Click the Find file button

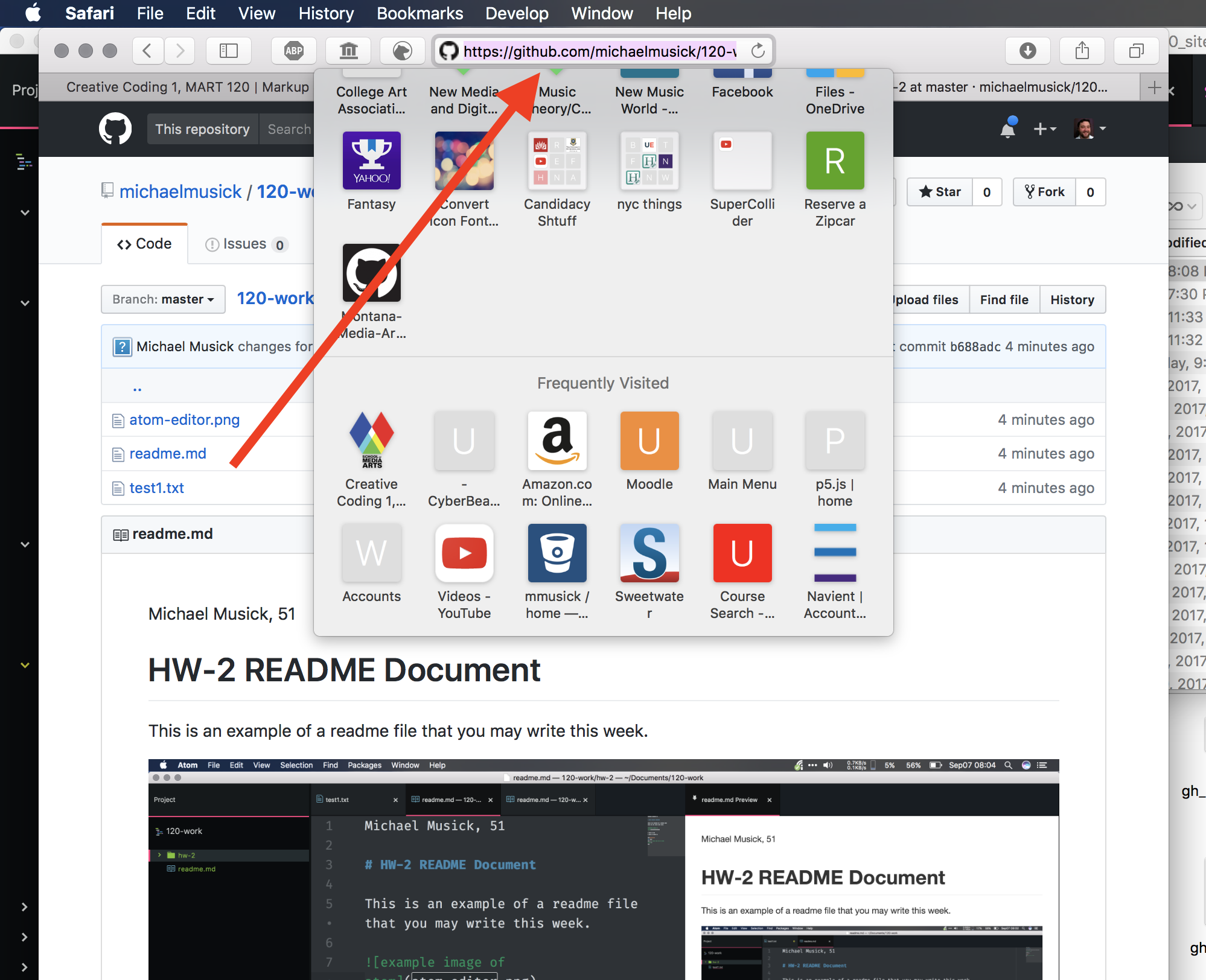coord(1004,299)
